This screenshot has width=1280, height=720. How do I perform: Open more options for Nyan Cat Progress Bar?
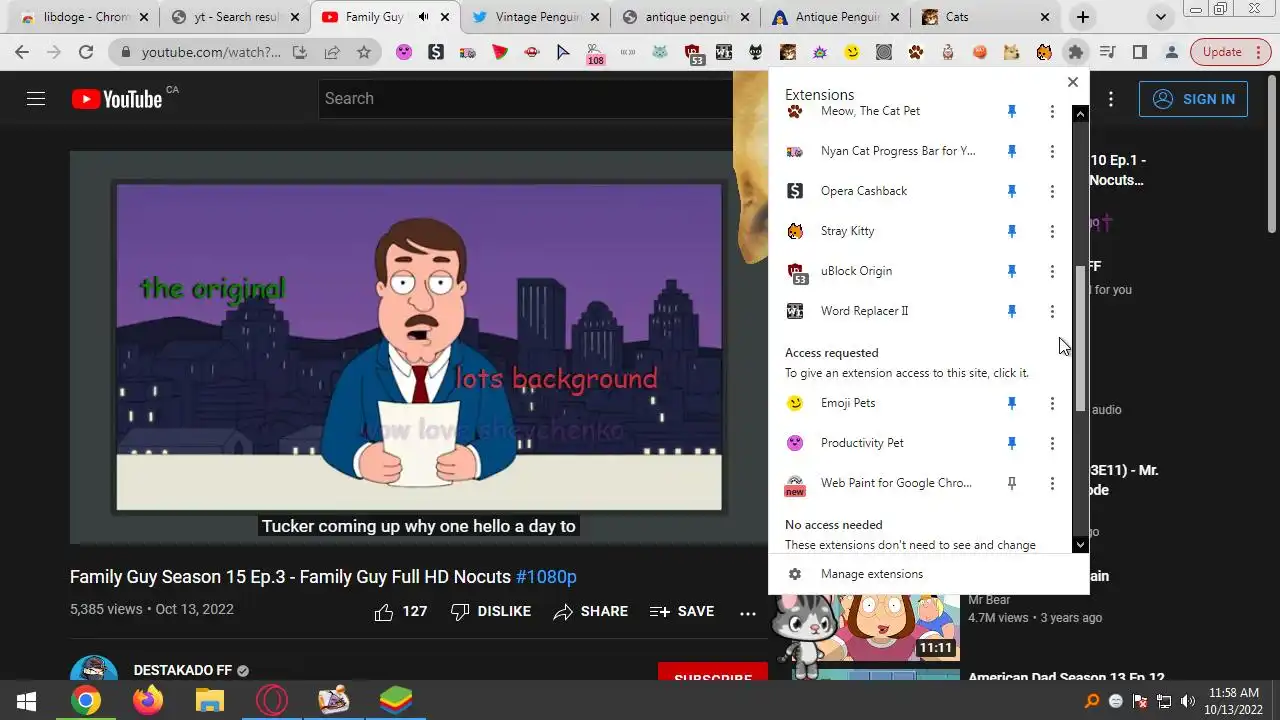click(x=1052, y=151)
